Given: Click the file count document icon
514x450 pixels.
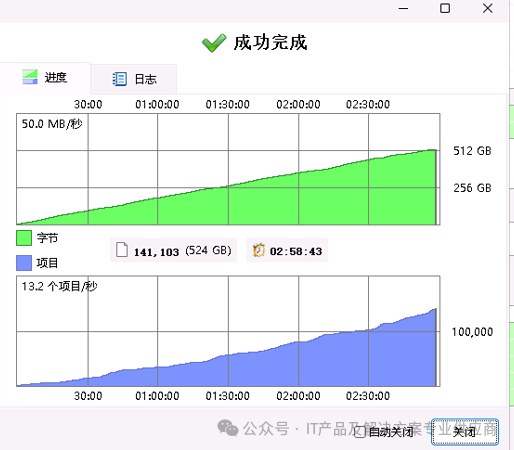Looking at the screenshot, I should pos(122,250).
